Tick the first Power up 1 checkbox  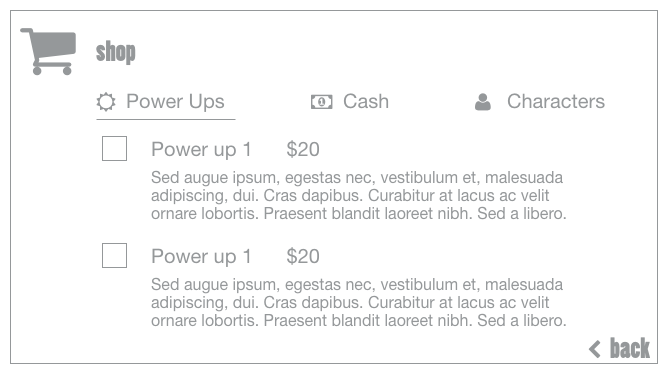[114, 148]
